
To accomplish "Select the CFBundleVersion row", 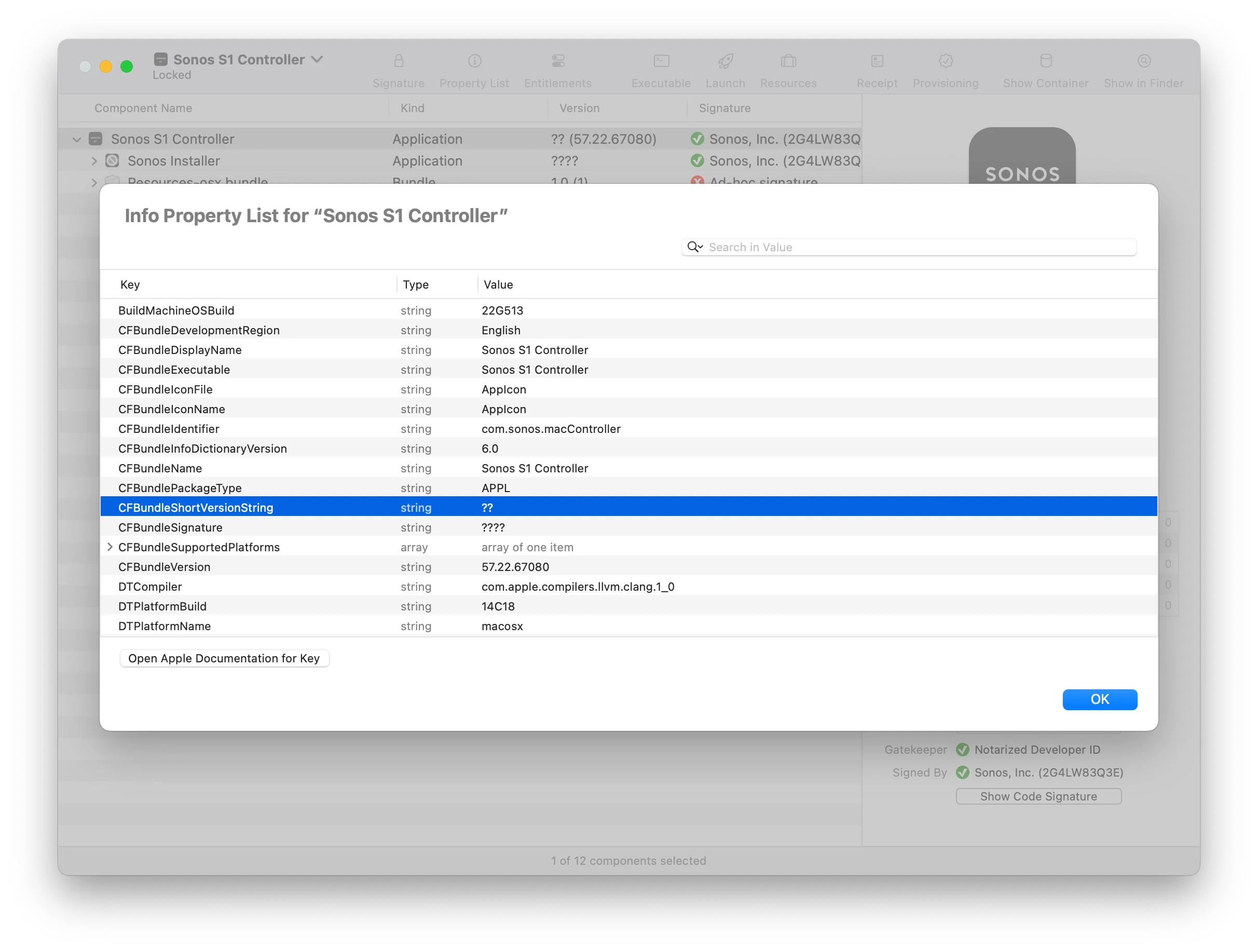I will [628, 567].
